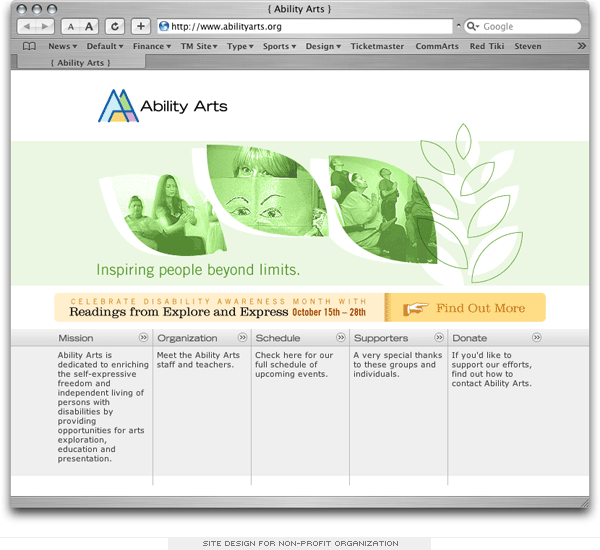Click the pointing hand icon in banner
600x550 pixels.
pos(416,308)
